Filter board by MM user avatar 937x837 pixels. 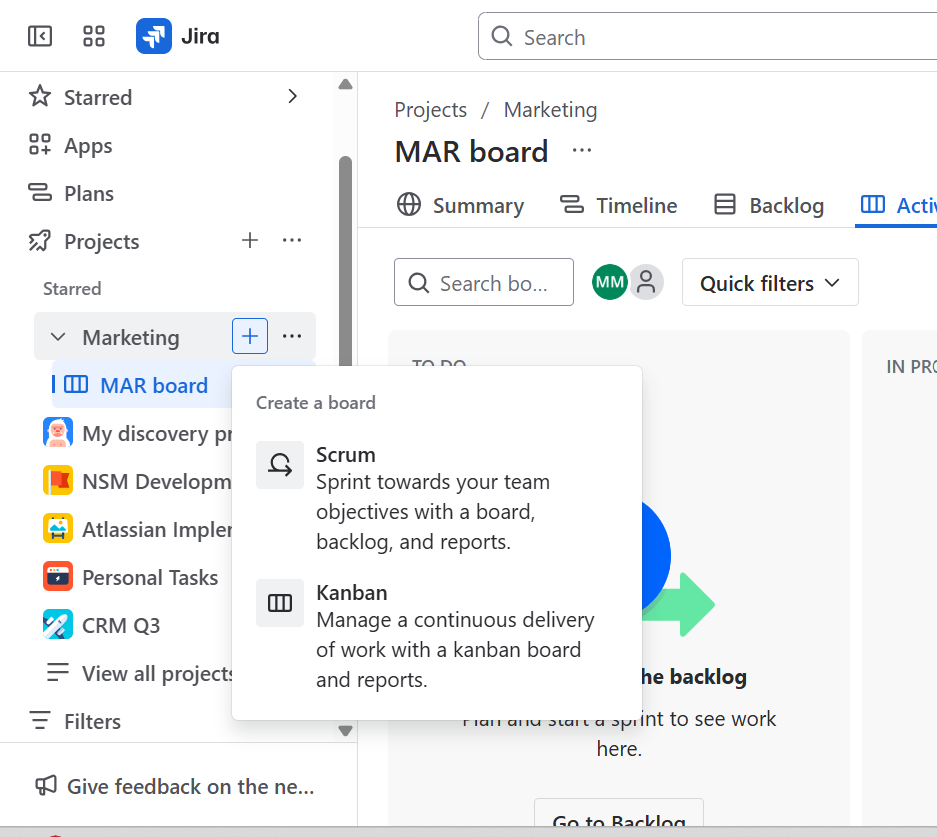(610, 282)
